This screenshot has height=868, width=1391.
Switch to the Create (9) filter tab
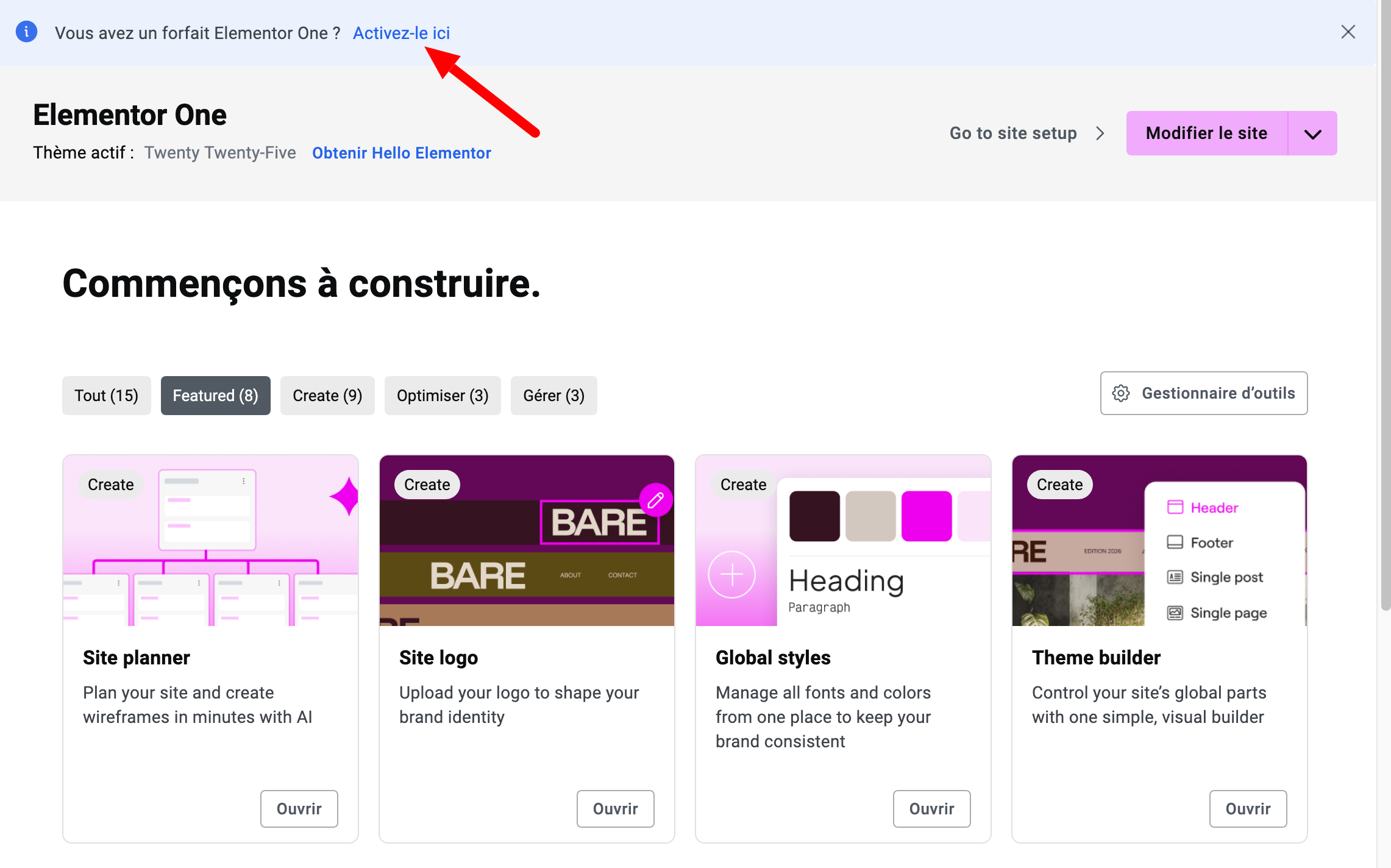click(x=327, y=396)
